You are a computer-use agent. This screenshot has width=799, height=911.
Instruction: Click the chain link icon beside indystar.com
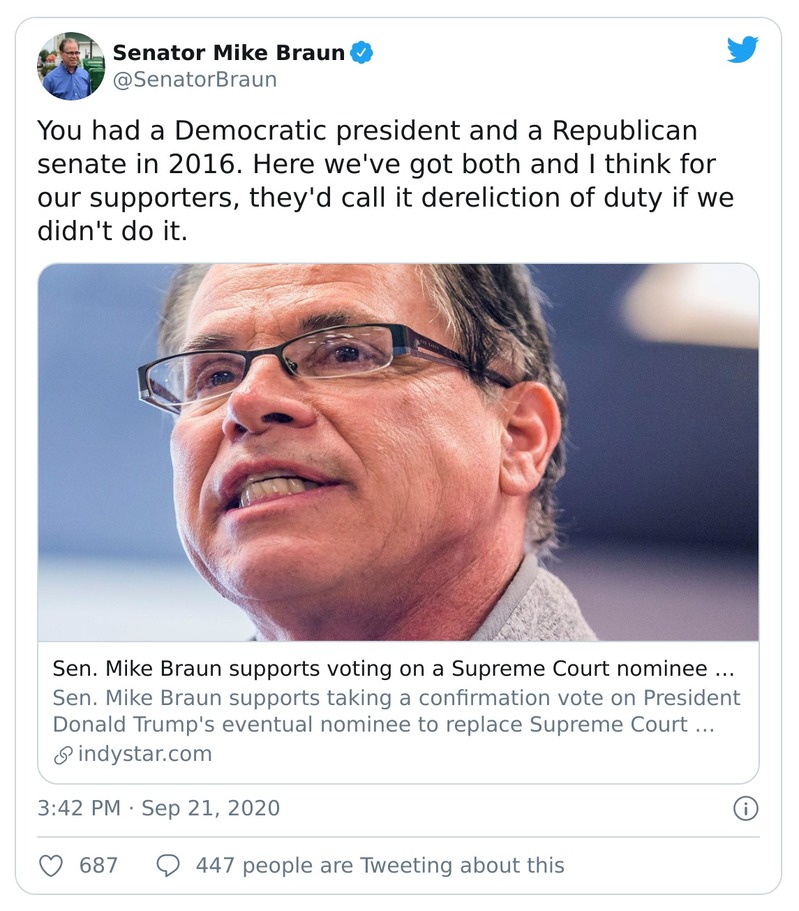point(62,754)
